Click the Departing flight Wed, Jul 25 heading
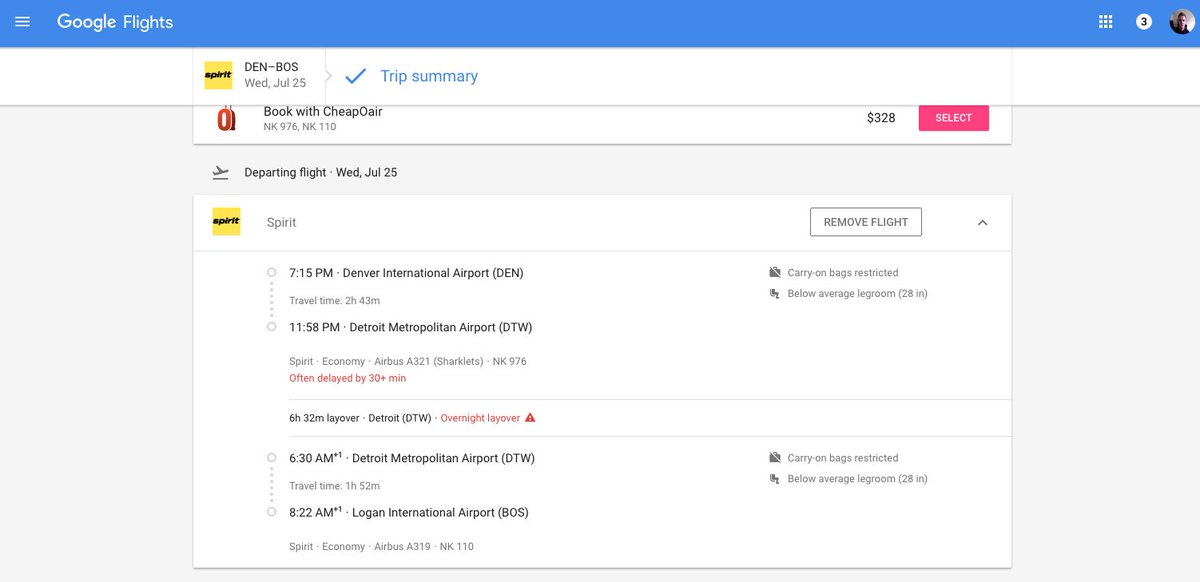The width and height of the screenshot is (1200, 582). [x=320, y=172]
